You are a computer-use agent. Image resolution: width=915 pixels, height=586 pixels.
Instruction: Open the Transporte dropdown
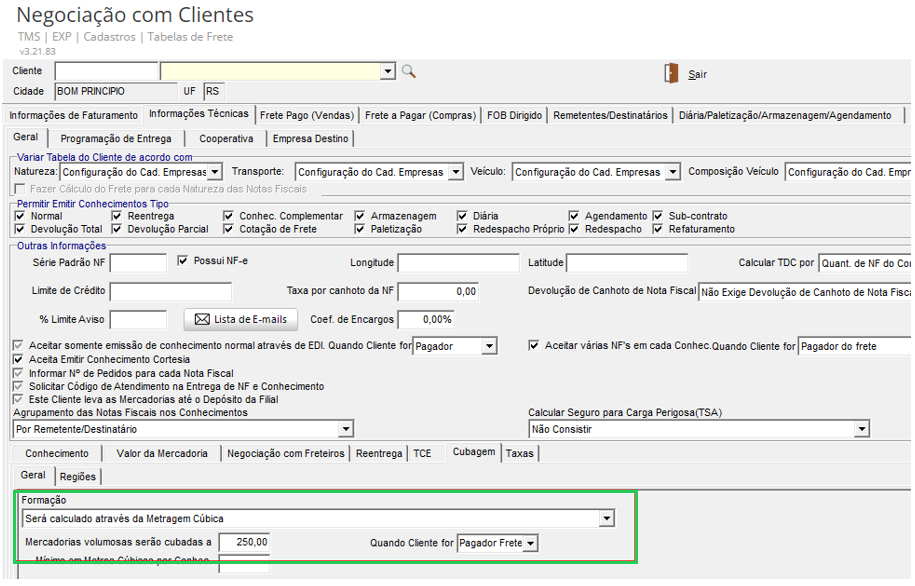(x=456, y=172)
